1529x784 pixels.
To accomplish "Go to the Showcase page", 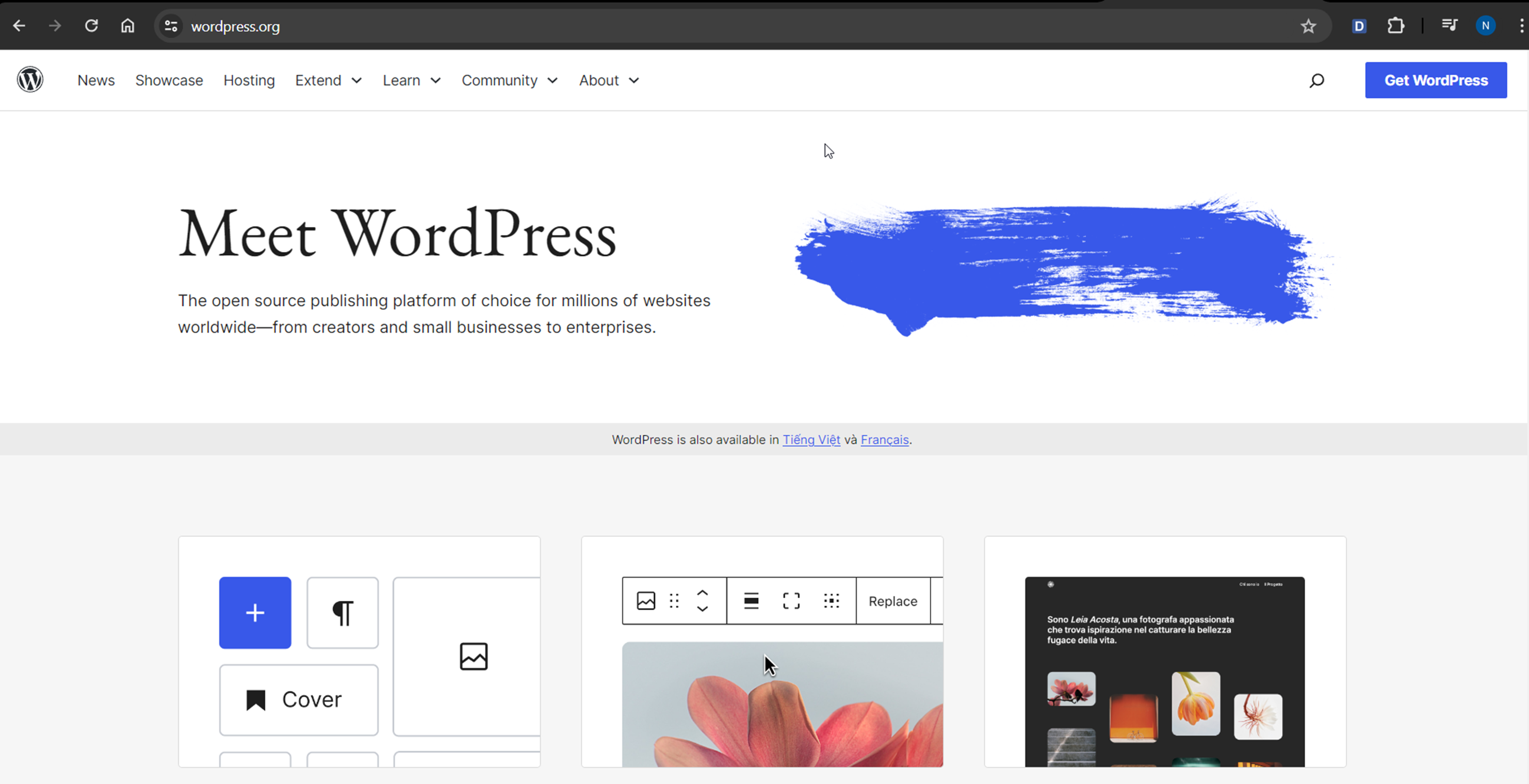I will click(x=169, y=80).
